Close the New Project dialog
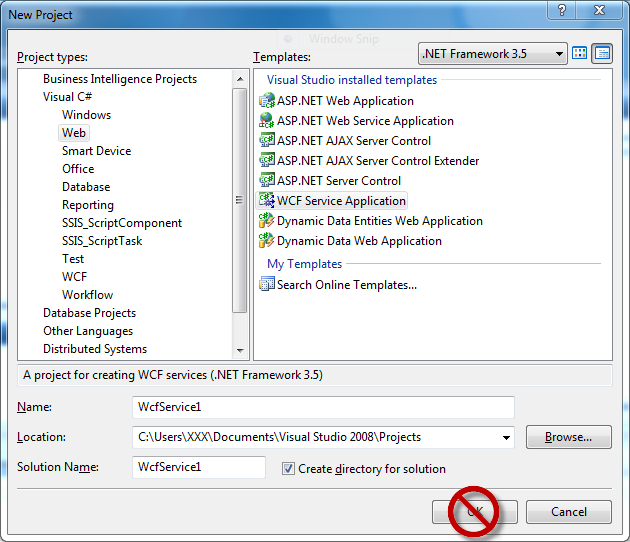630x542 pixels. click(599, 10)
